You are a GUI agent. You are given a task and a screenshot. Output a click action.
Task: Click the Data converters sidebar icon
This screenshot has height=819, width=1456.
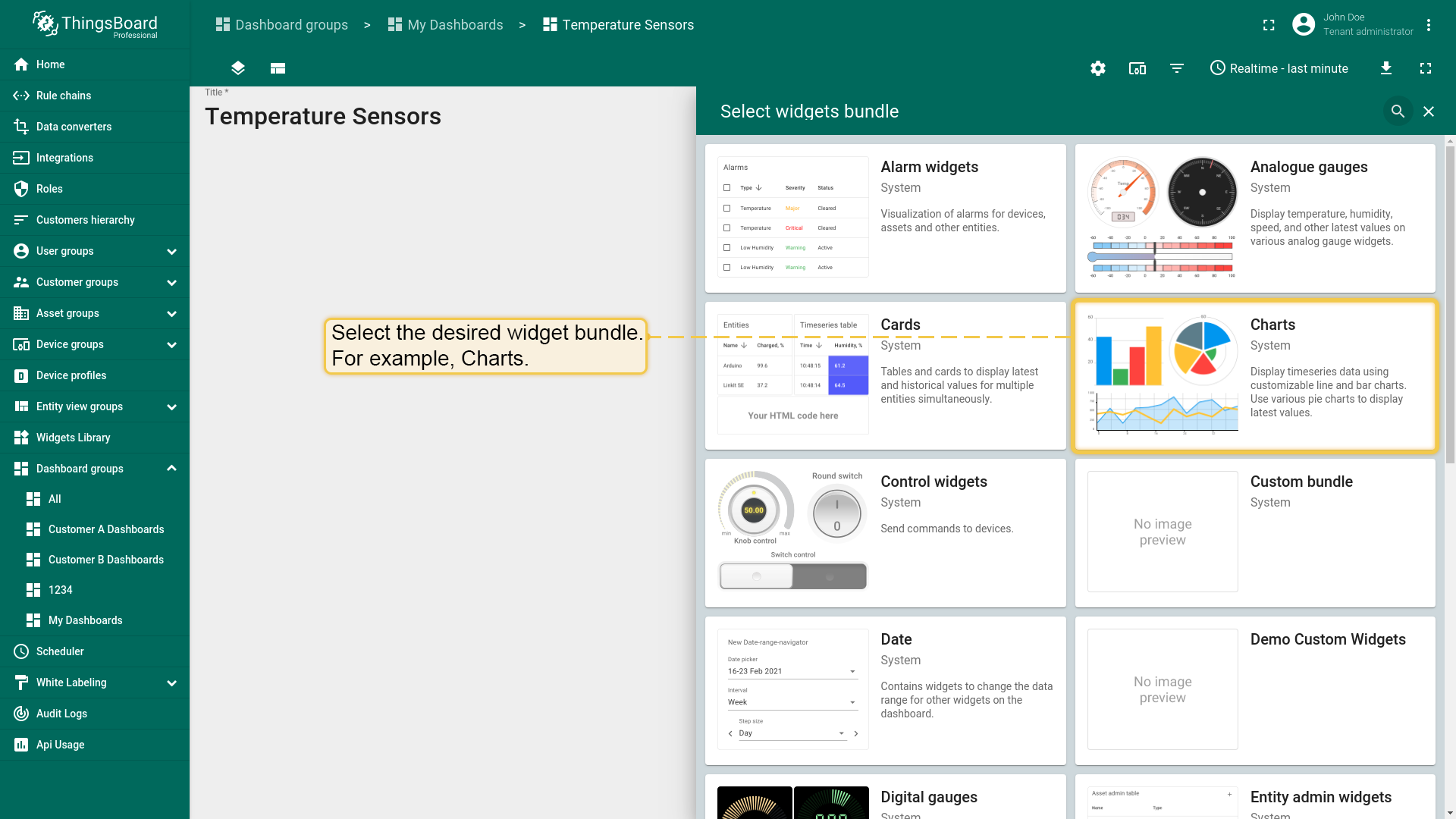pyautogui.click(x=21, y=127)
